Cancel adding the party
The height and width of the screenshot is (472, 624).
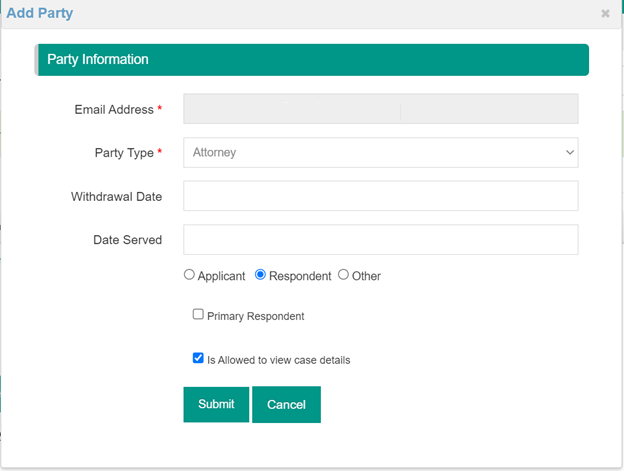tap(286, 404)
